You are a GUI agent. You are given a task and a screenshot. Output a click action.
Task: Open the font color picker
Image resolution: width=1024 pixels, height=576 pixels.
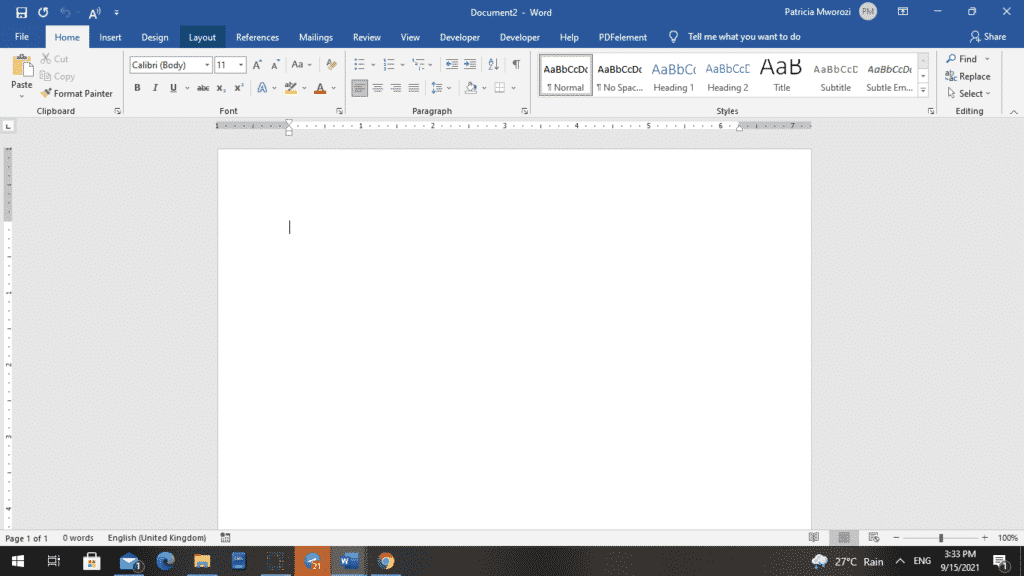click(333, 88)
